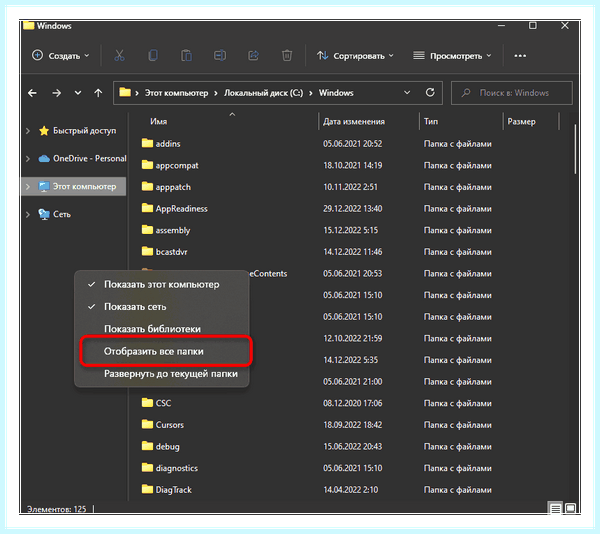Viewport: 600px width, 534px height.
Task: Click the addins folder icon
Action: pos(147,143)
